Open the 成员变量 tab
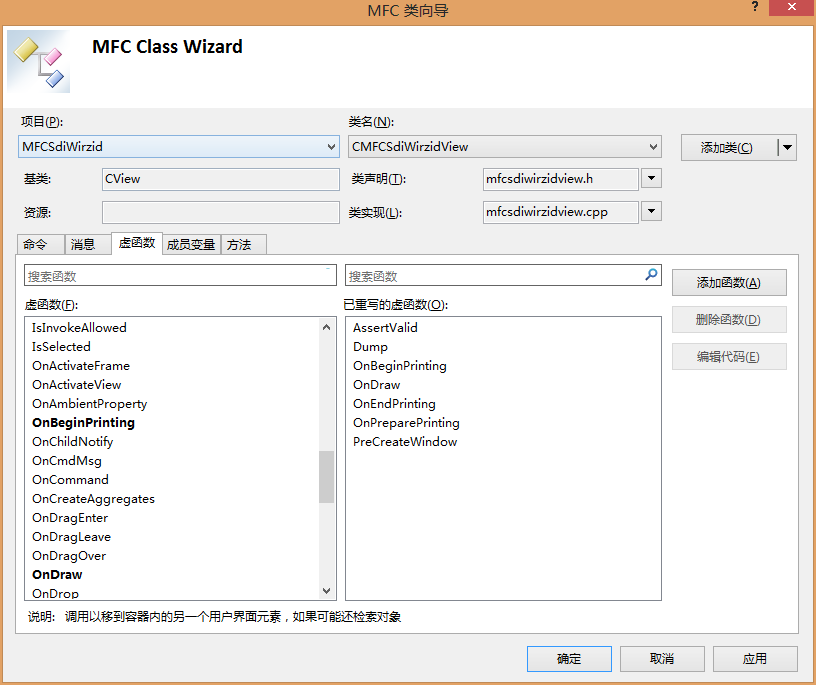 (x=191, y=244)
